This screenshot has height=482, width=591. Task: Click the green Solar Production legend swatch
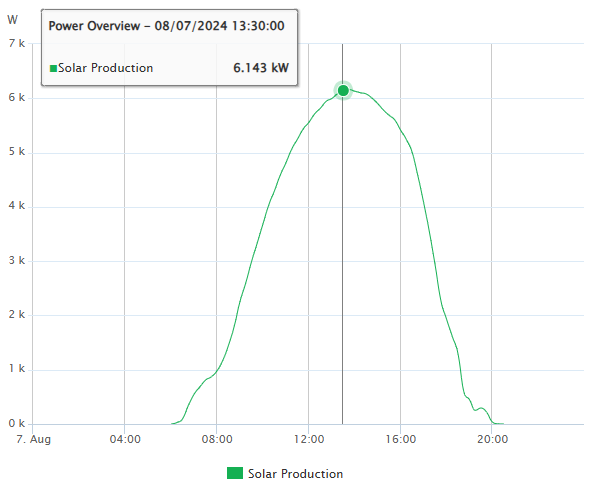click(x=234, y=473)
